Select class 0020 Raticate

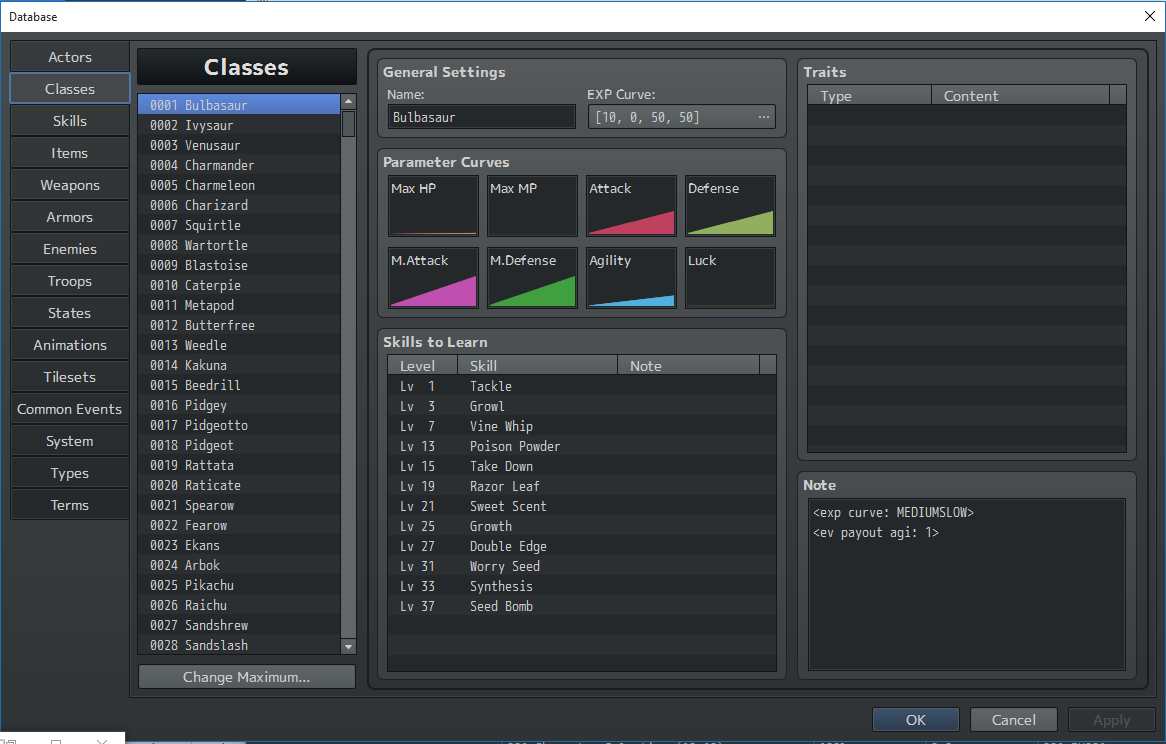(239, 485)
